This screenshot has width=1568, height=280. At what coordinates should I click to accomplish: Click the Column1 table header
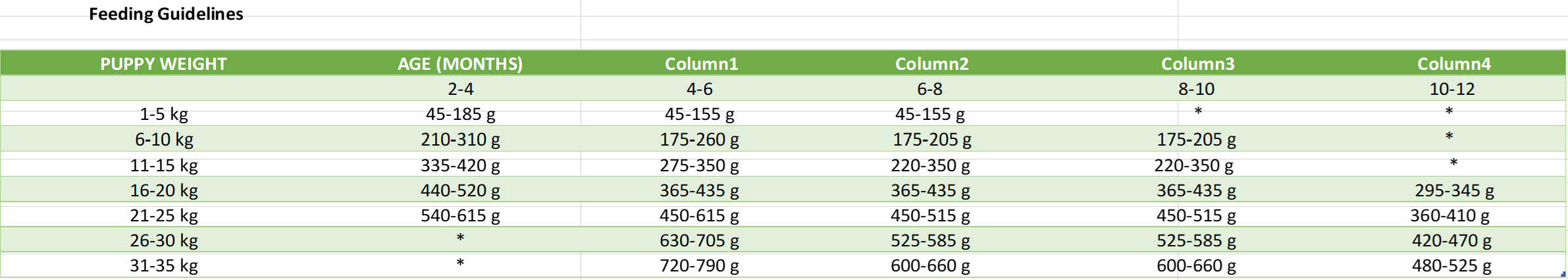[x=701, y=64]
